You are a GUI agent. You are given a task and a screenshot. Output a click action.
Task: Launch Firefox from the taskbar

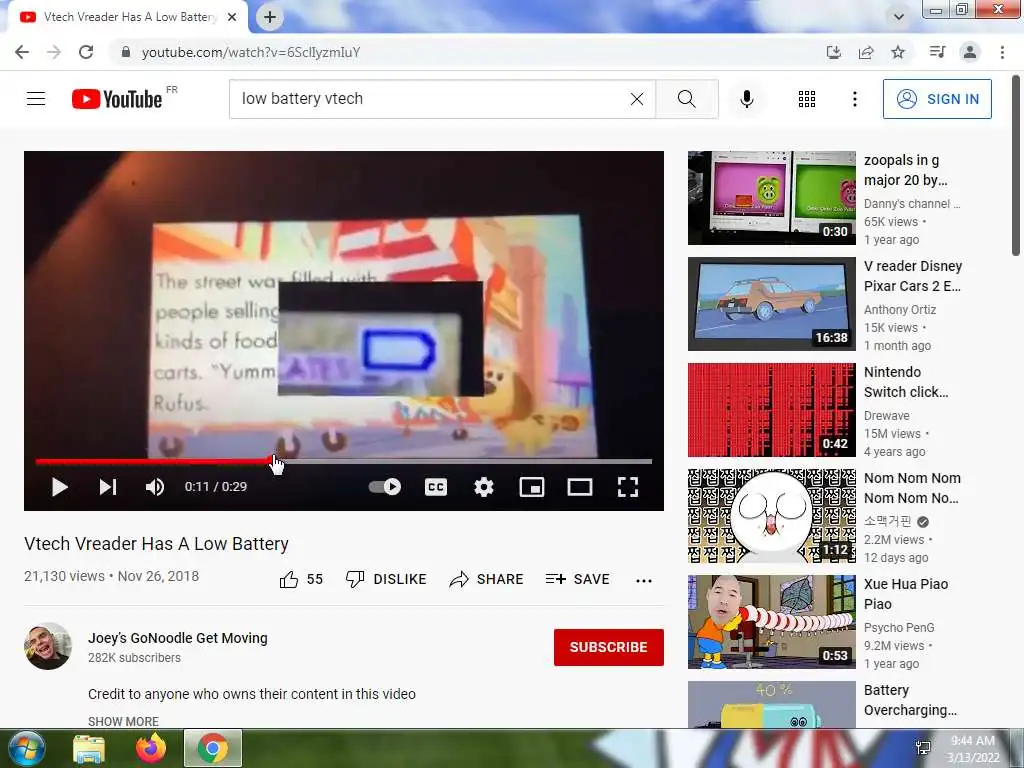point(151,748)
